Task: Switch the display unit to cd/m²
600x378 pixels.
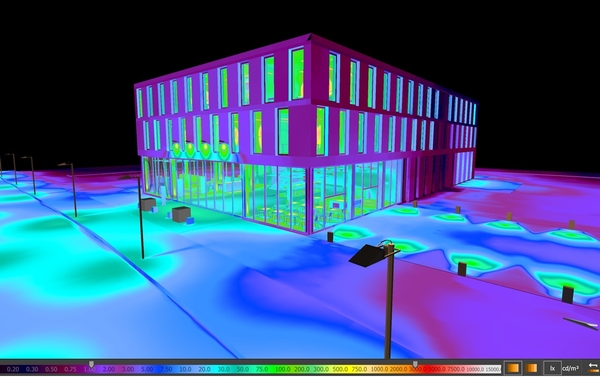Action: point(570,369)
